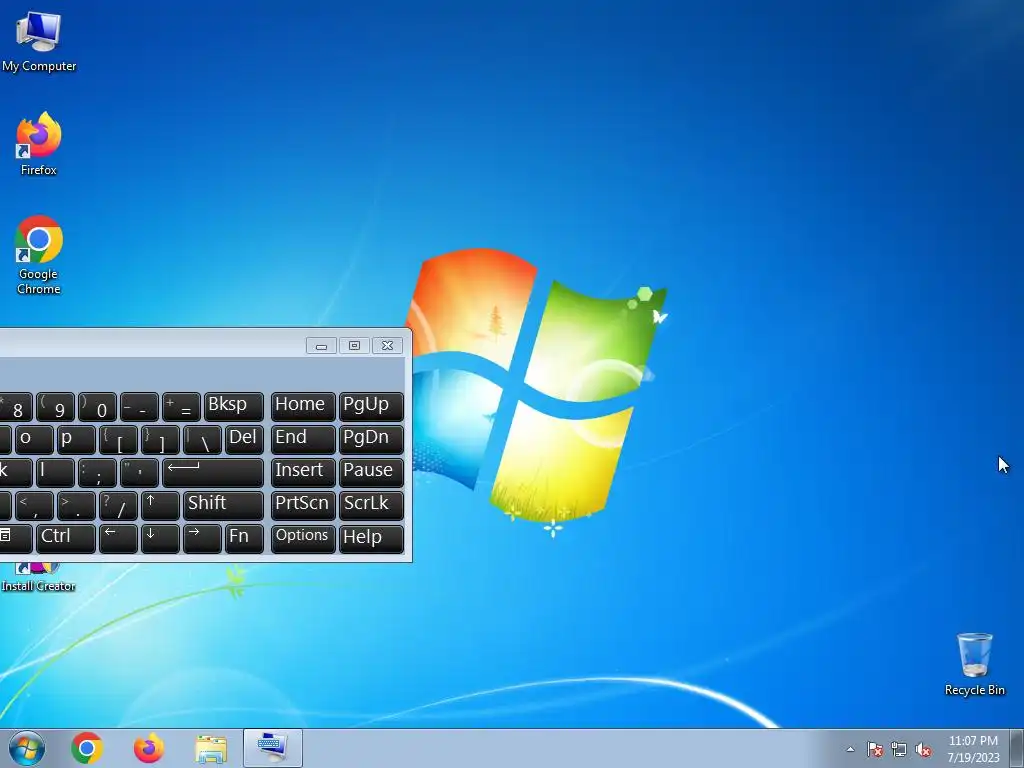Launch Firefox from the taskbar

(149, 748)
